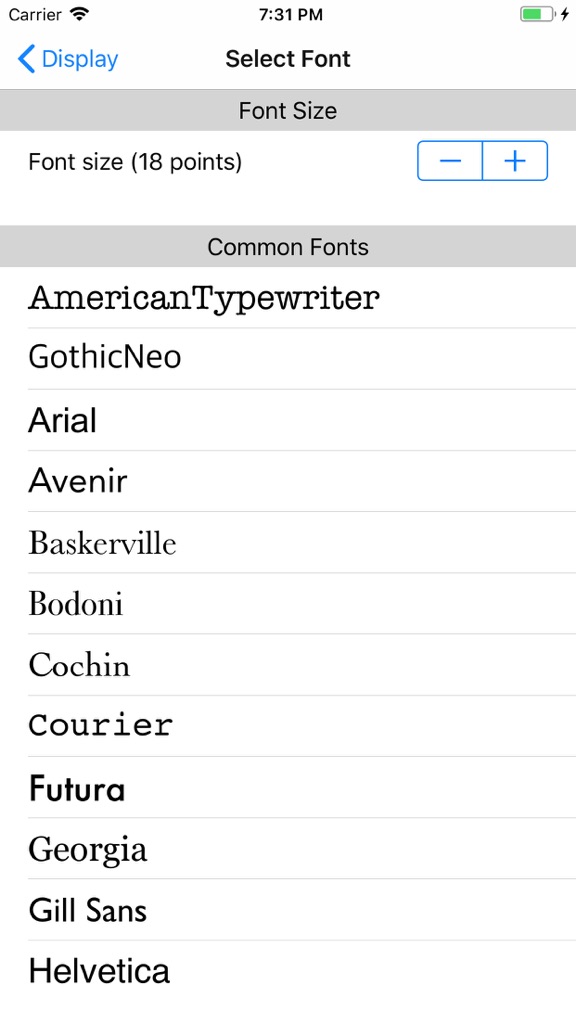
Task: Increase font size with plus button
Action: coord(515,161)
